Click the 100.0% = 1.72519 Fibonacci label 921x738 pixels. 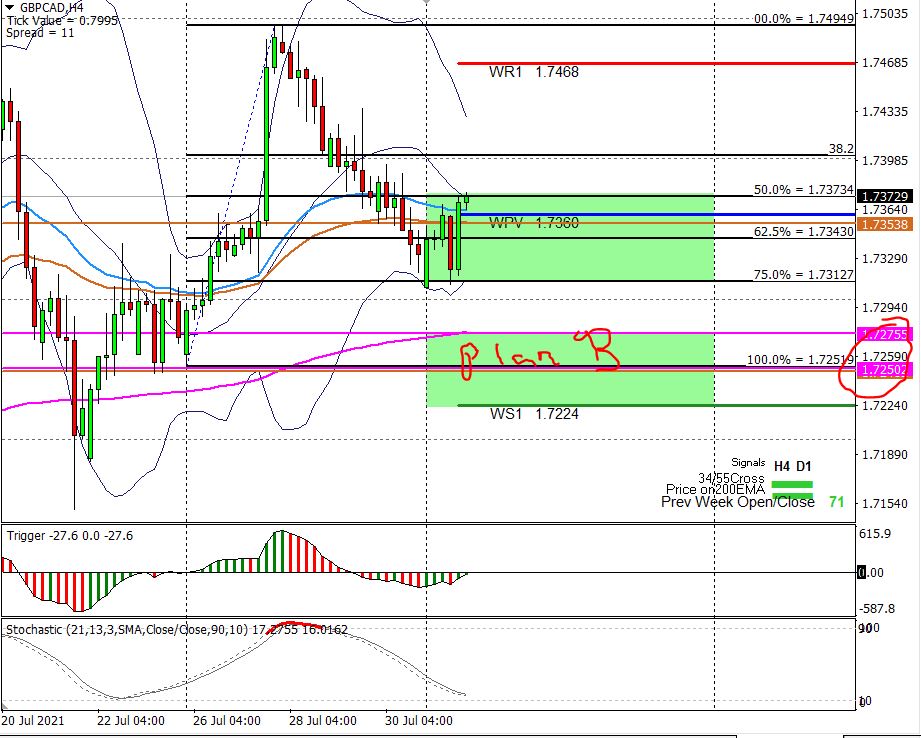tap(801, 360)
